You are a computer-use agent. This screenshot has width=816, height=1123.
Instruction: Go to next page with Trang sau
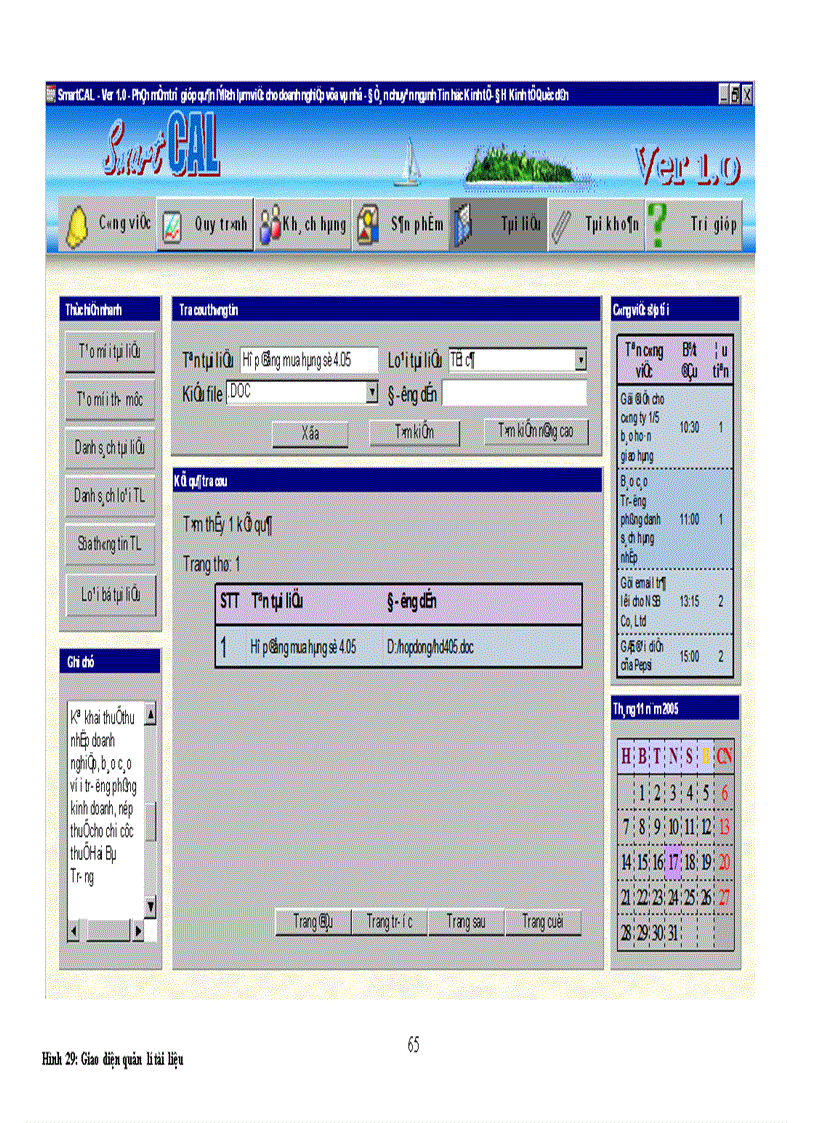coord(466,922)
